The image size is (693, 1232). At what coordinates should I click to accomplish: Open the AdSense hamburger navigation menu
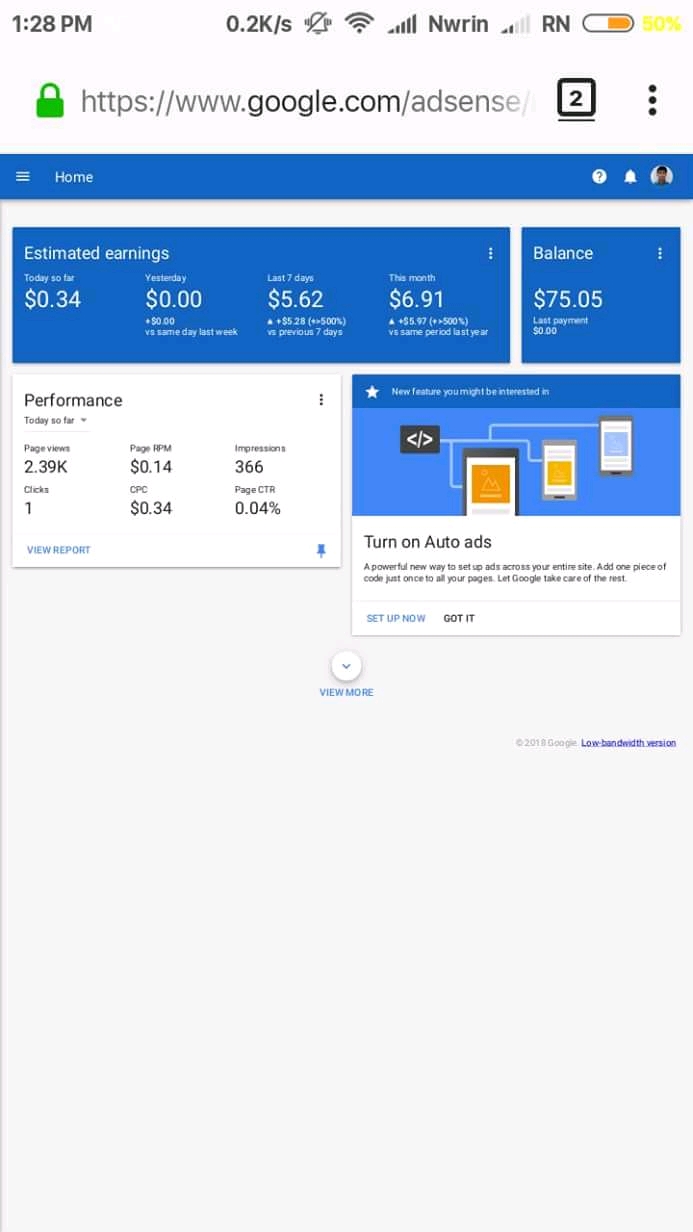click(x=23, y=177)
